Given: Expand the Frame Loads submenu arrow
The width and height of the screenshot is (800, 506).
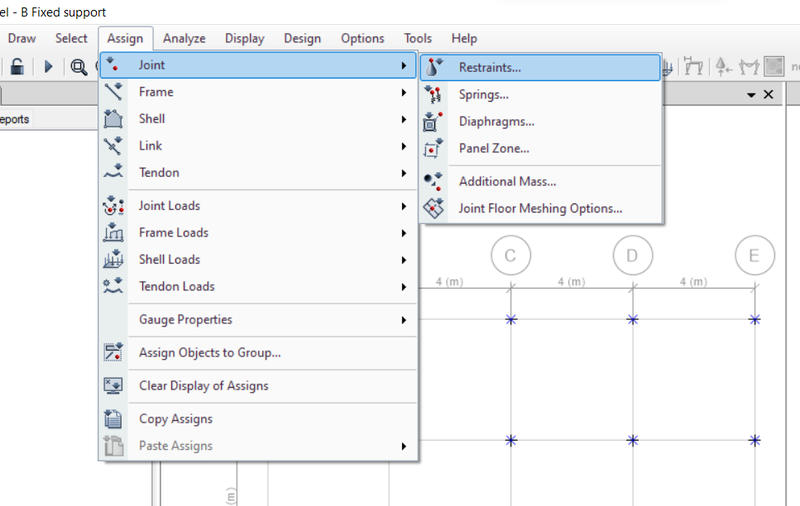Looking at the screenshot, I should 404,233.
